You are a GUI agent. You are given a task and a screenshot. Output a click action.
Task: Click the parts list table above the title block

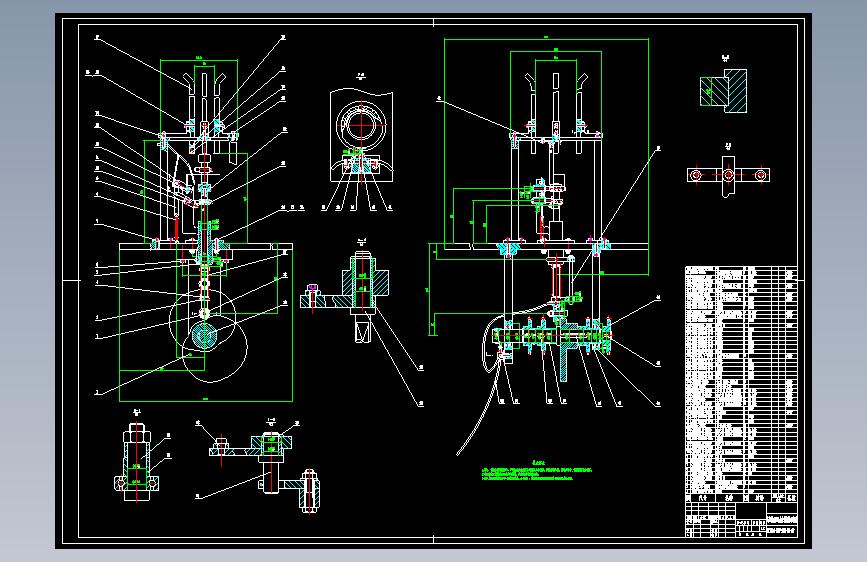(741, 384)
